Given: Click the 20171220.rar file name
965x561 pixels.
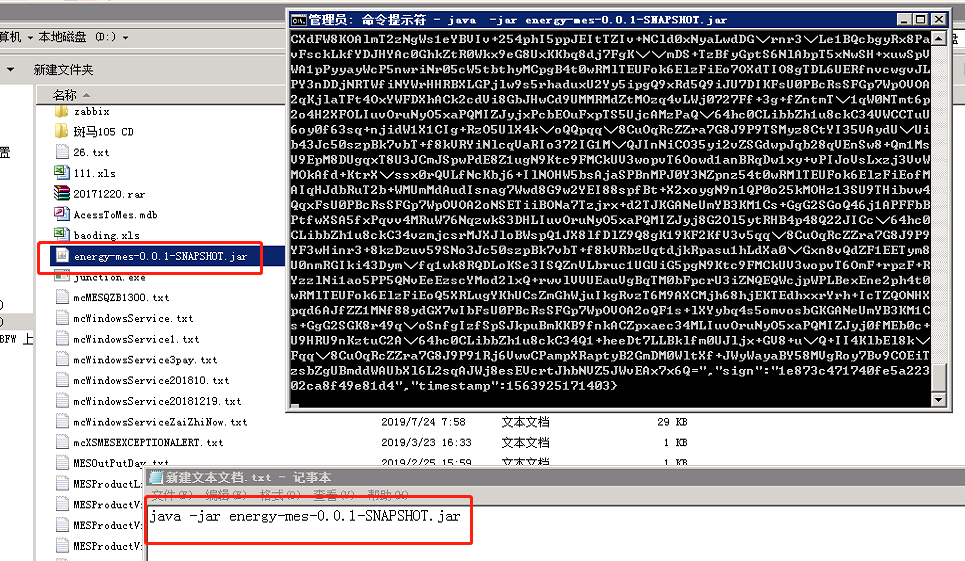Looking at the screenshot, I should coord(110,194).
